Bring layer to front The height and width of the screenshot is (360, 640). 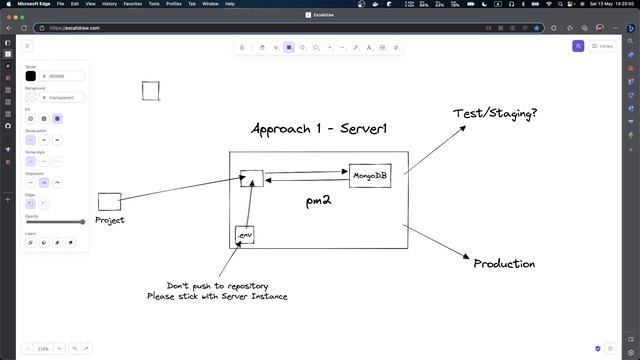(x=71, y=243)
